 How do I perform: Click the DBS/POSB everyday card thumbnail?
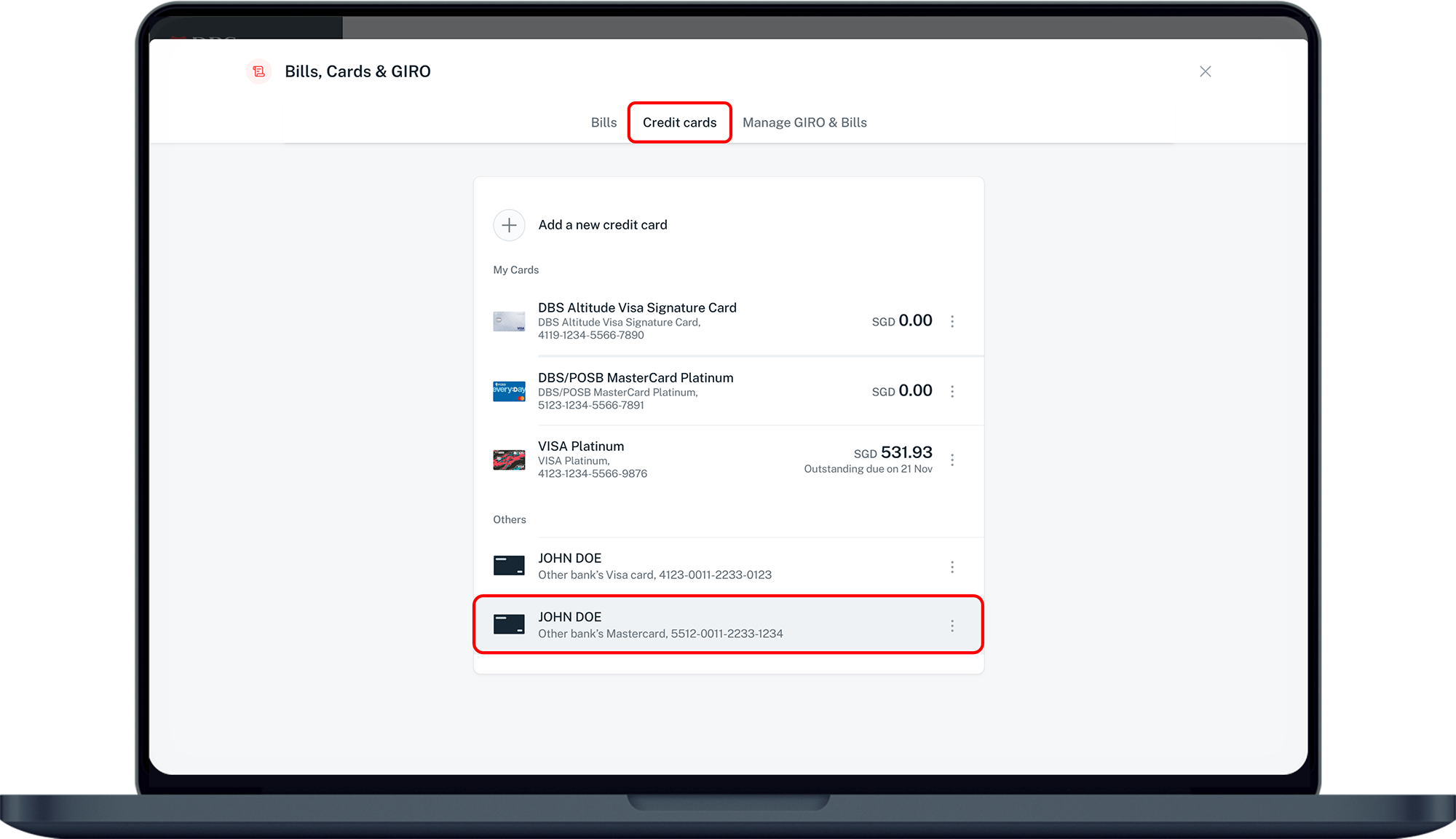tap(509, 391)
